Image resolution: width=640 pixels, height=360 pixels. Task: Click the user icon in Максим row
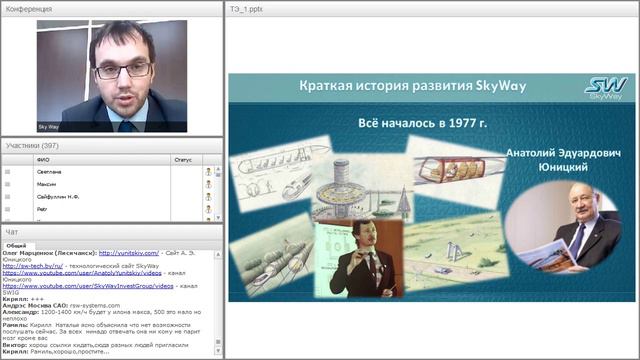(x=209, y=184)
